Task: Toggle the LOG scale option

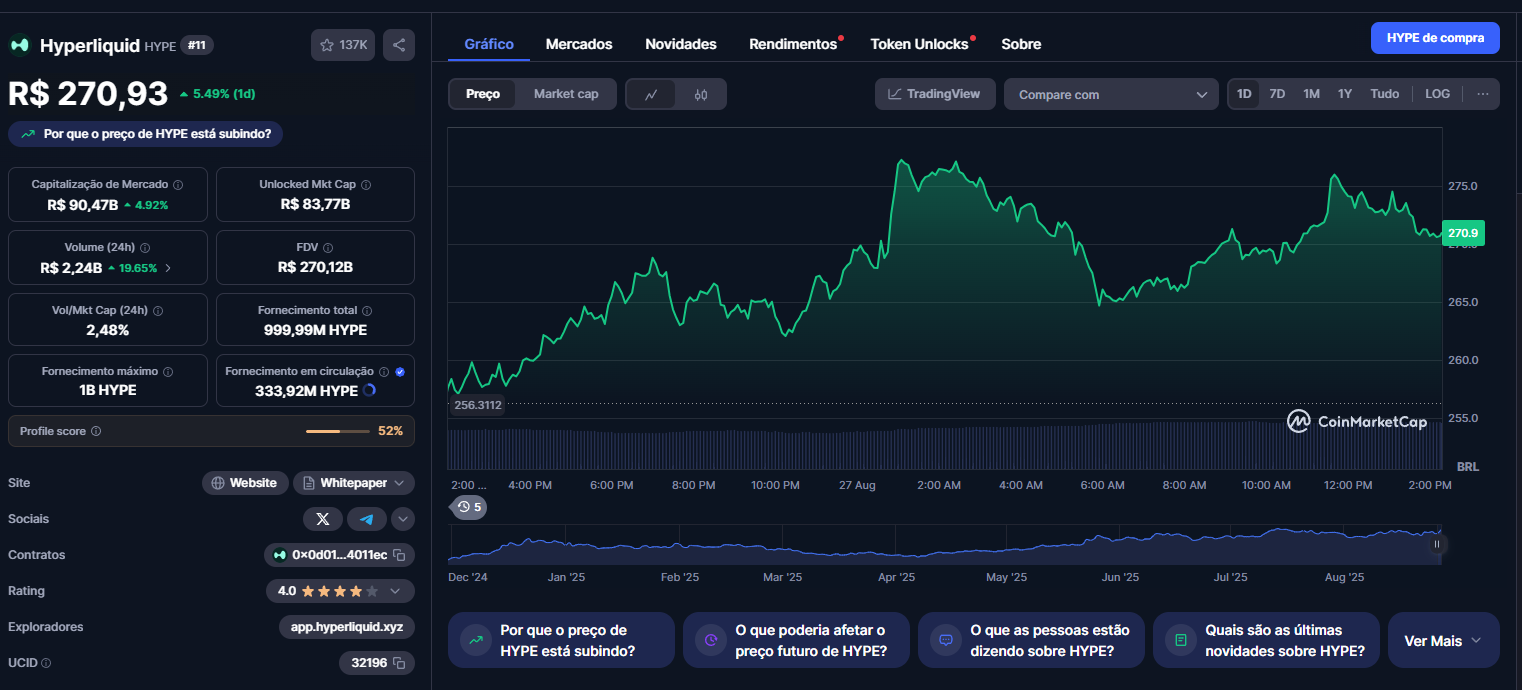Action: click(x=1437, y=94)
